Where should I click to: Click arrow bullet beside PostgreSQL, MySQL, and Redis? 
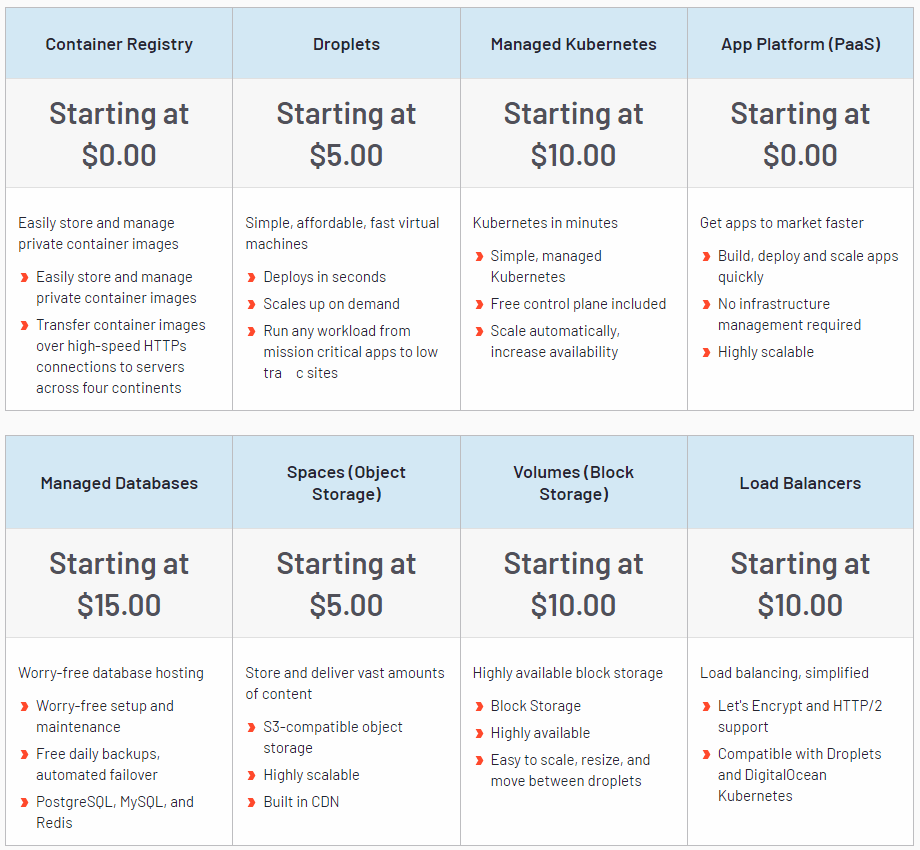(24, 803)
